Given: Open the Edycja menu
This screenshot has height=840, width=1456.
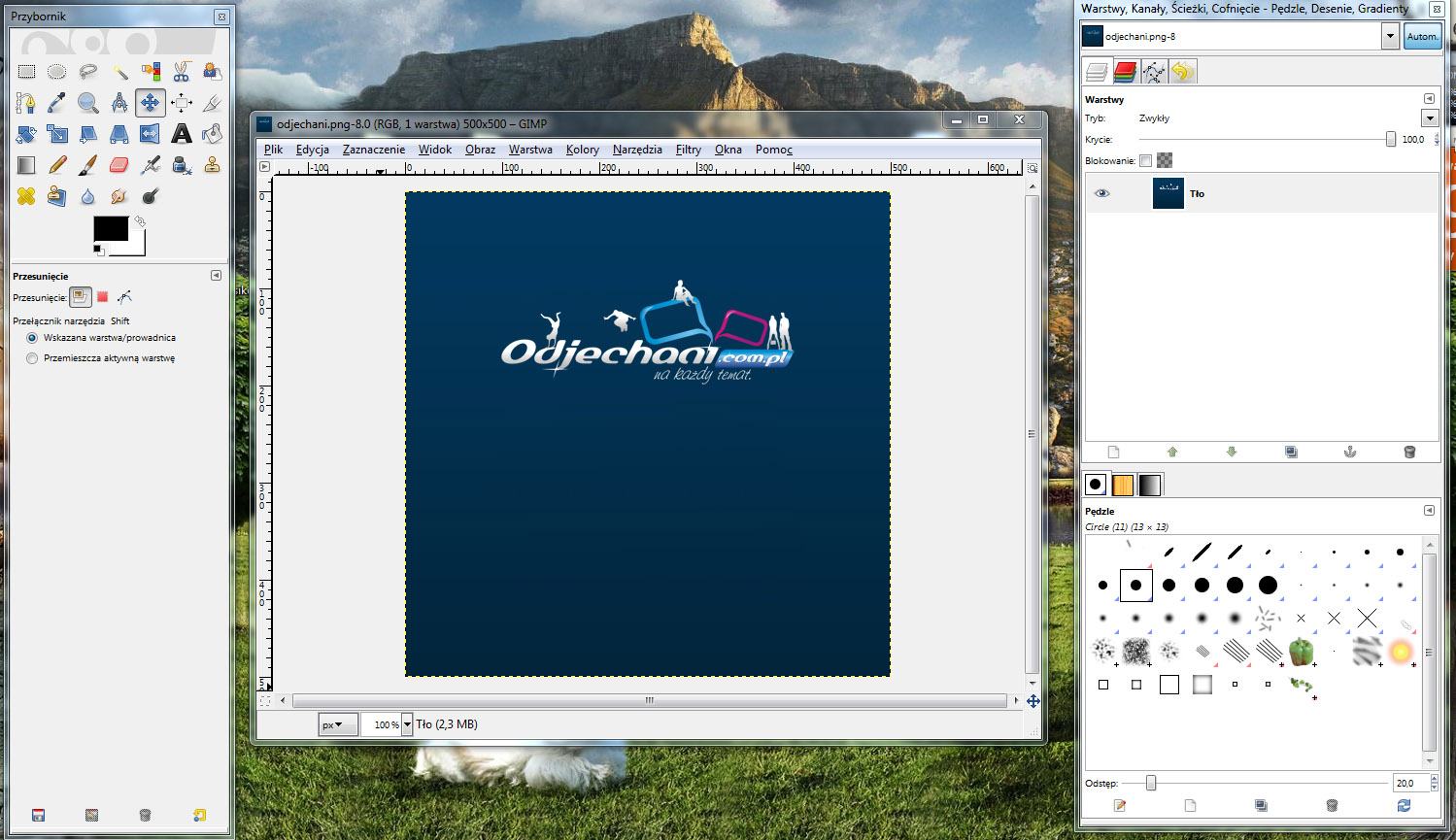Looking at the screenshot, I should pos(313,150).
